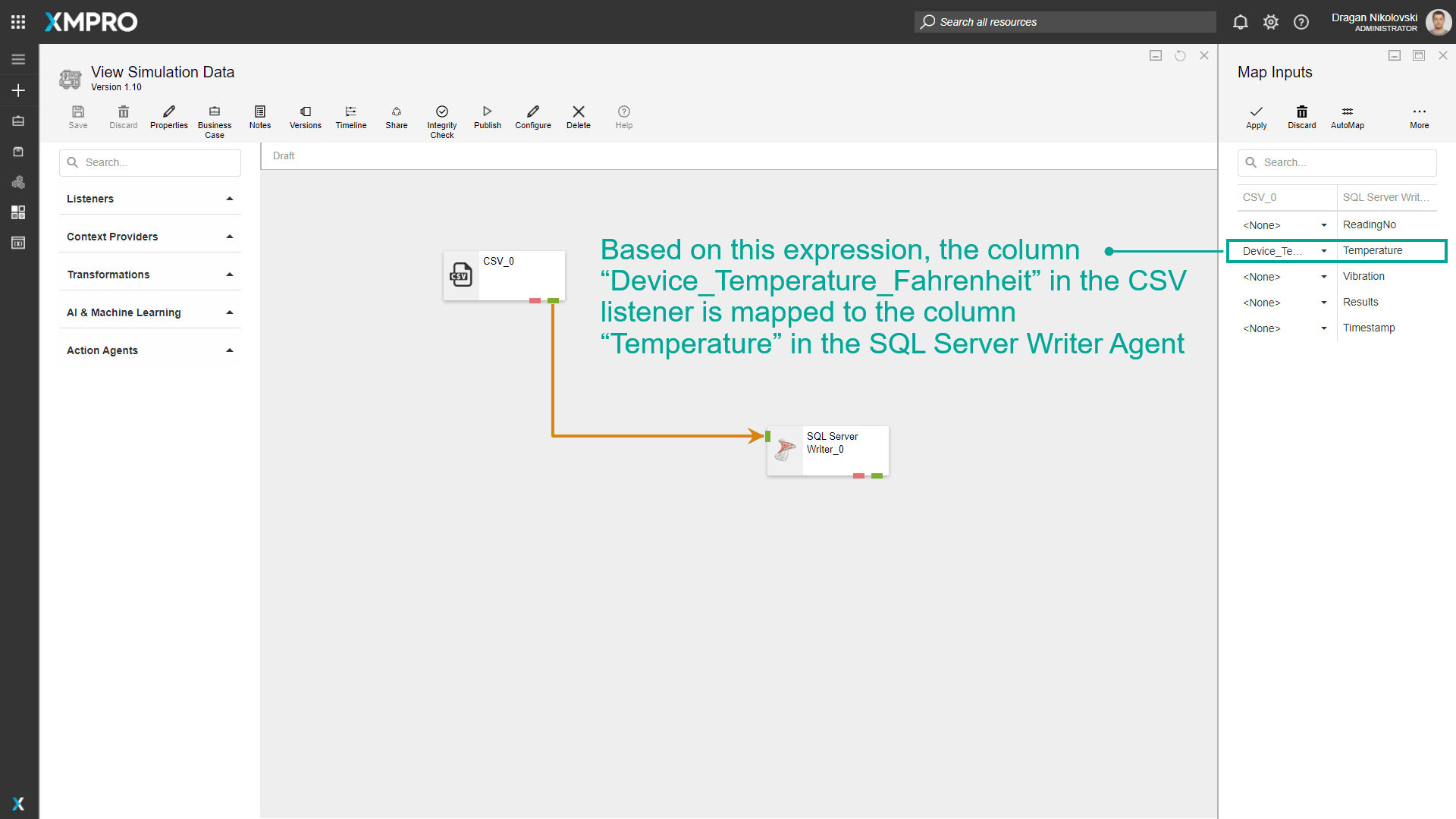1456x819 pixels.
Task: Publish the data stream
Action: [487, 117]
